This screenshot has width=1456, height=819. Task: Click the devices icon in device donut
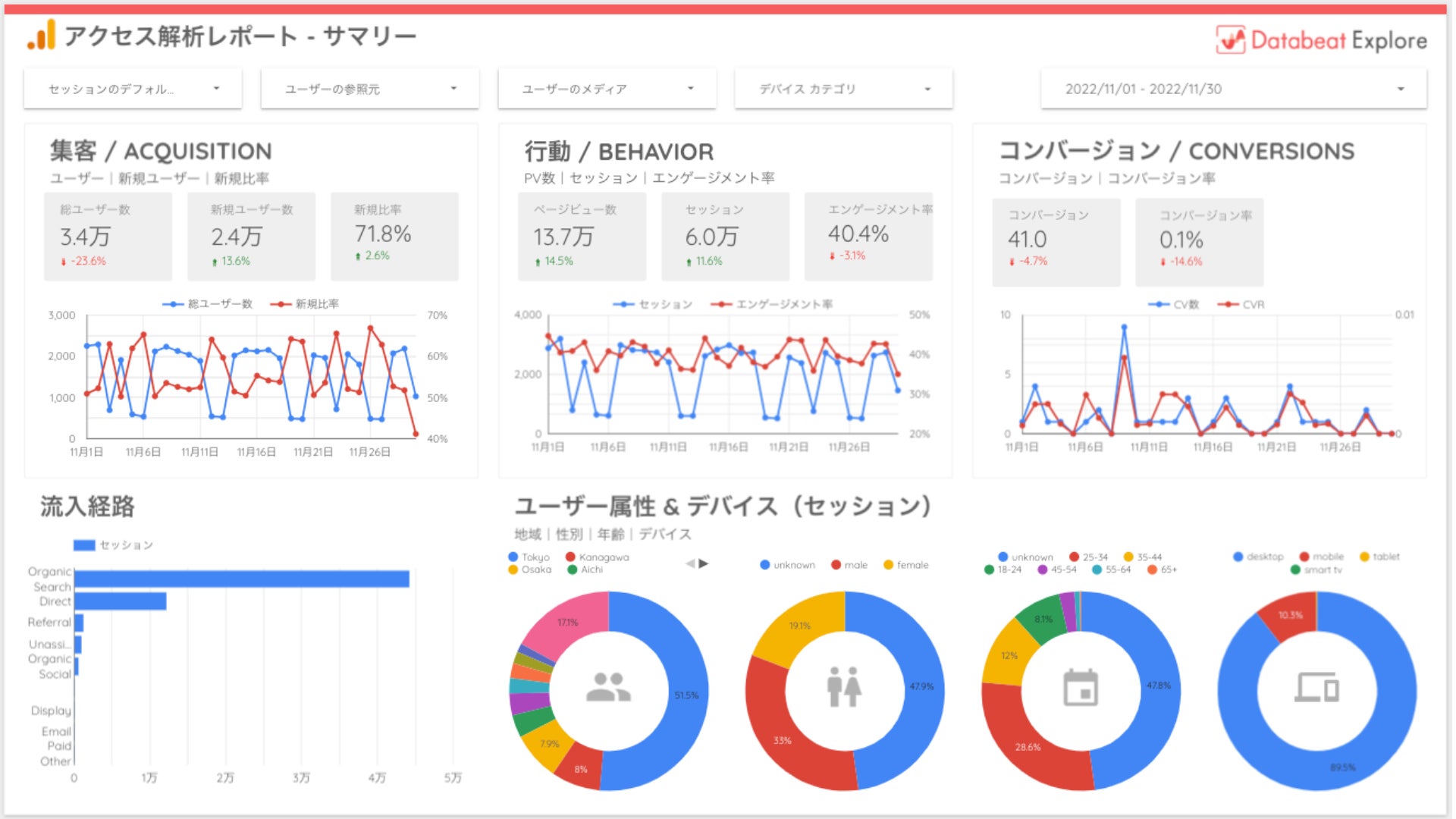1316,687
